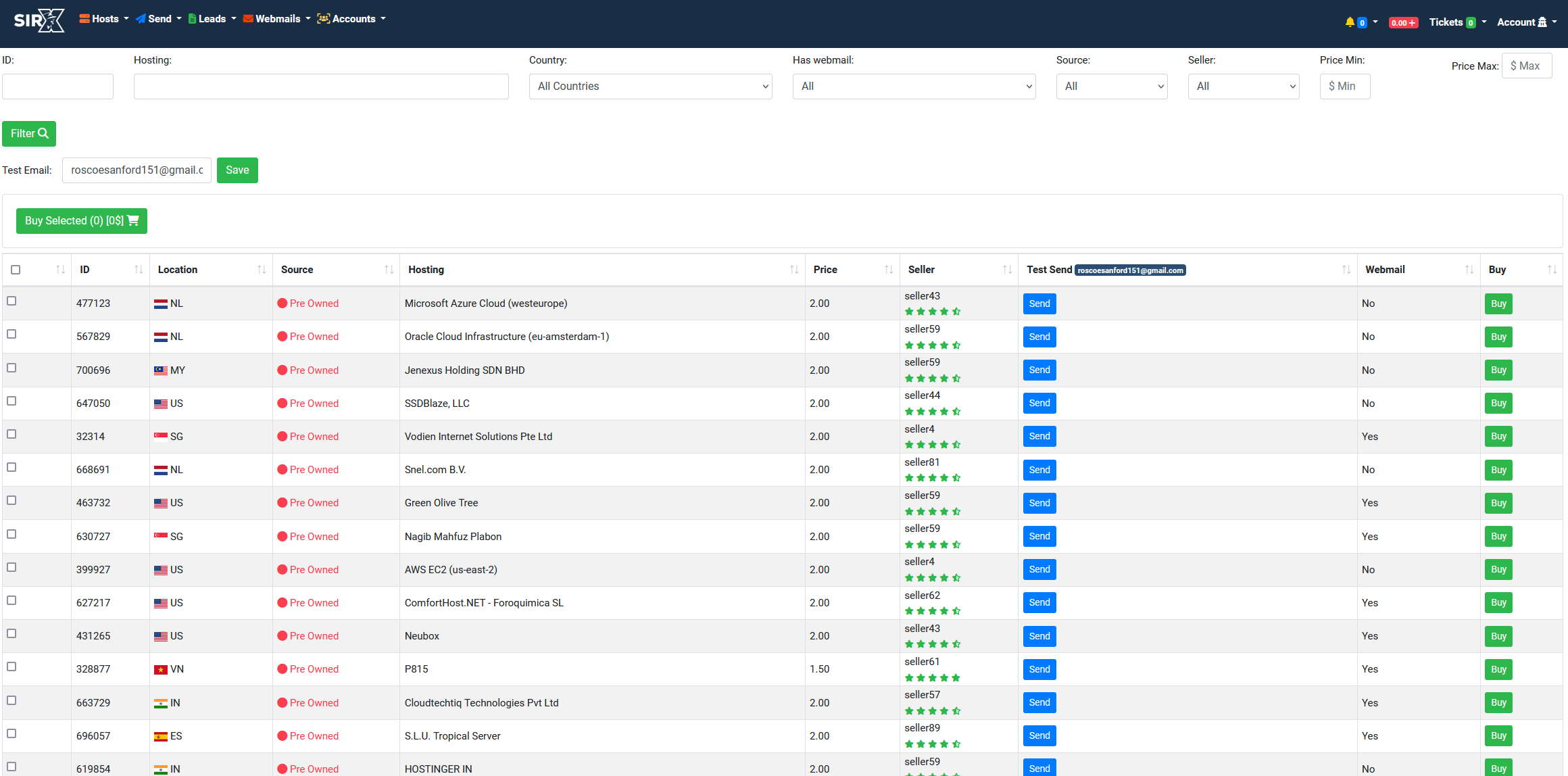Click Save next to Test Email
Image resolution: width=1568 pixels, height=776 pixels.
coord(237,170)
